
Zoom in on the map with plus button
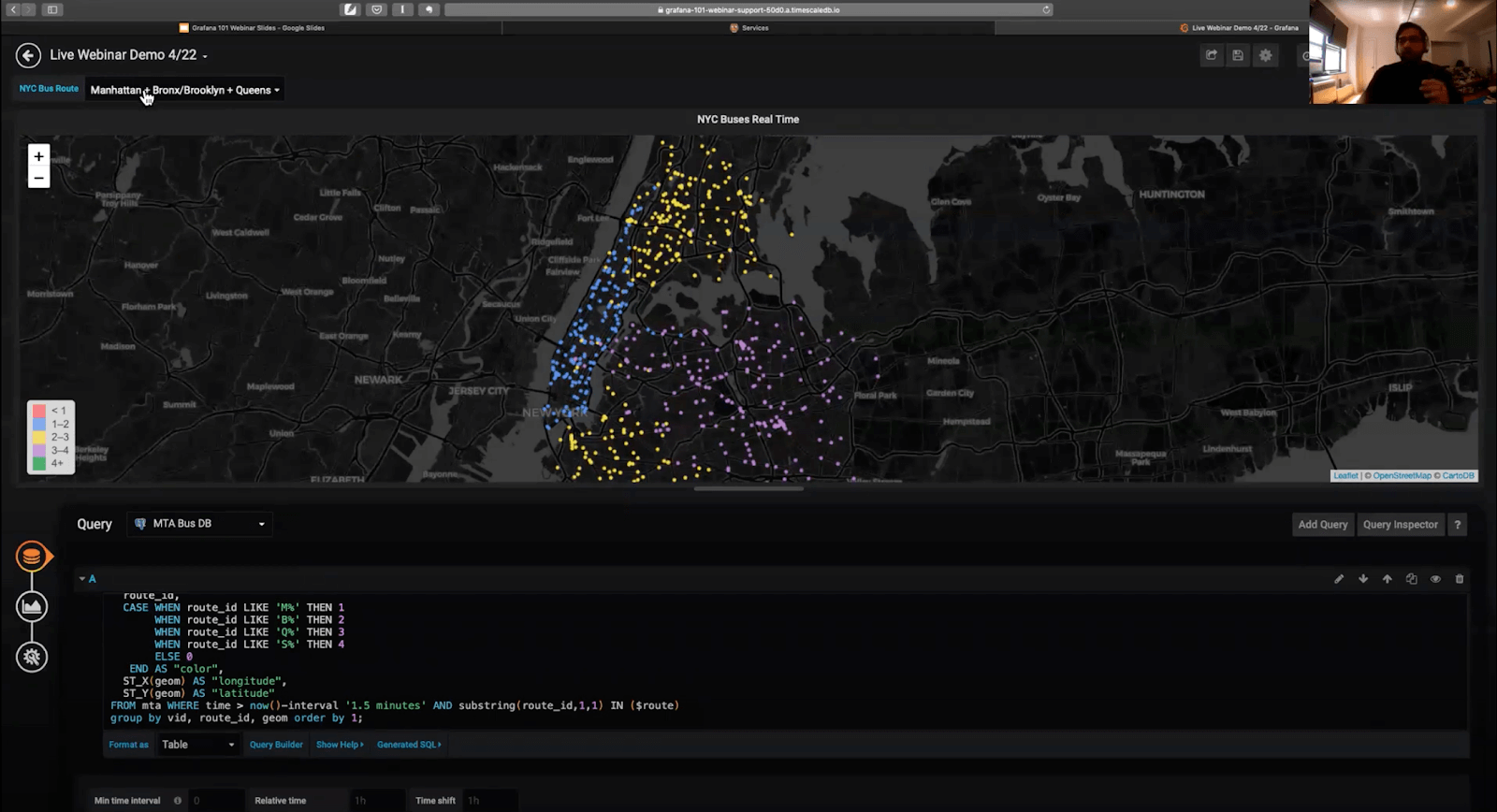38,156
